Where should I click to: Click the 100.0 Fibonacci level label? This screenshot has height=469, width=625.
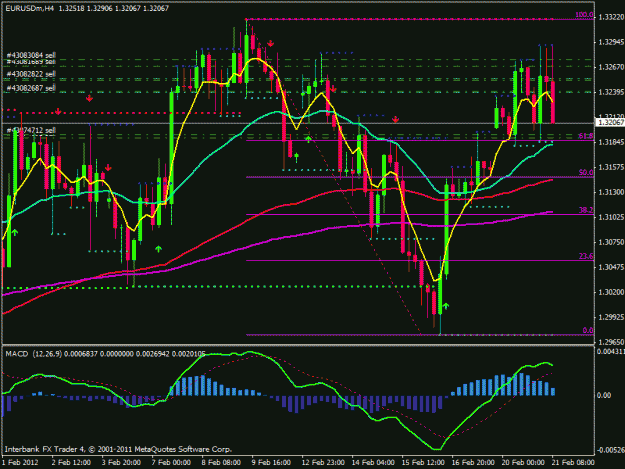pyautogui.click(x=584, y=15)
